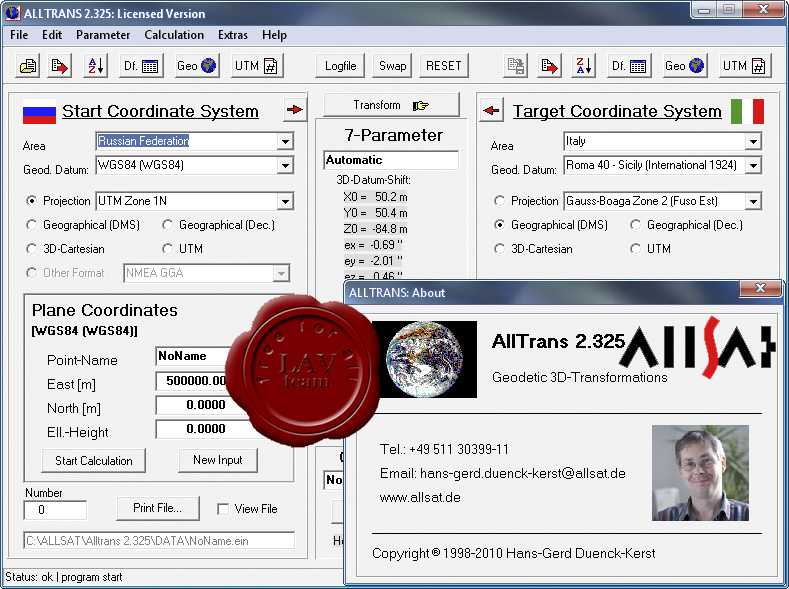Click red right-arrow beside Start Coordinate System

click(x=295, y=109)
